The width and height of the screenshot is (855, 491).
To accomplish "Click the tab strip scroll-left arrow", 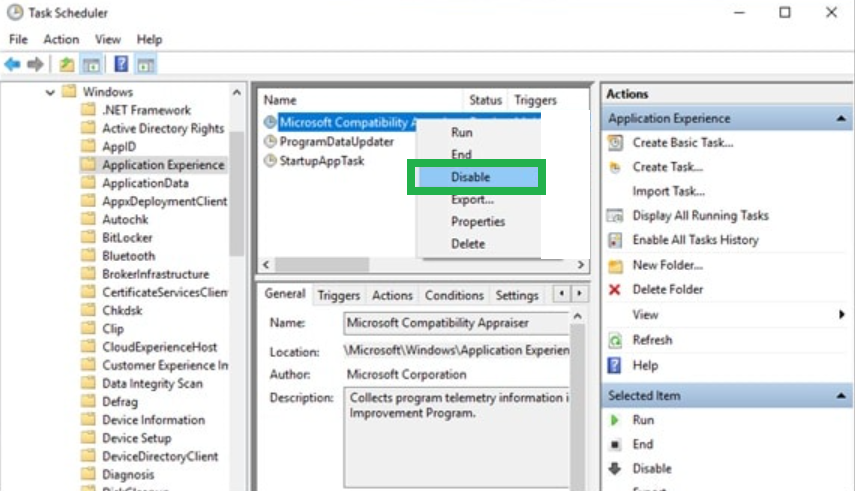I will point(562,294).
